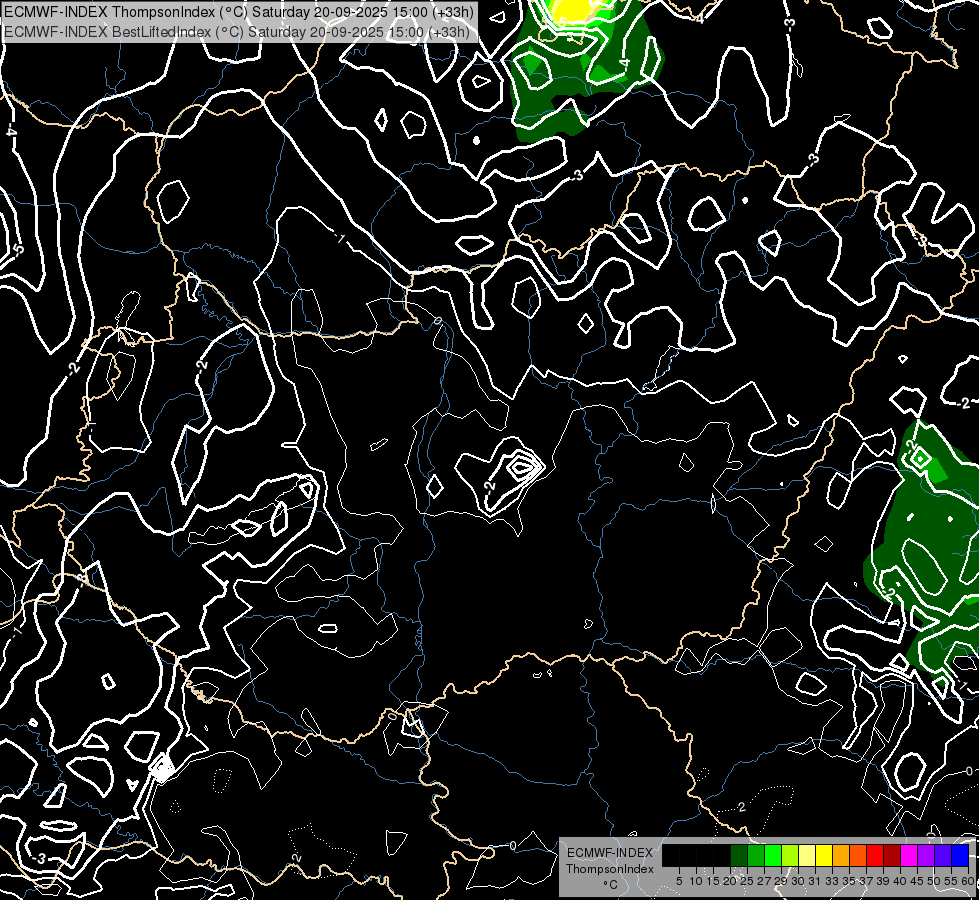Select the blue swatch at legend end
The height and width of the screenshot is (900, 979).
pos(960,855)
